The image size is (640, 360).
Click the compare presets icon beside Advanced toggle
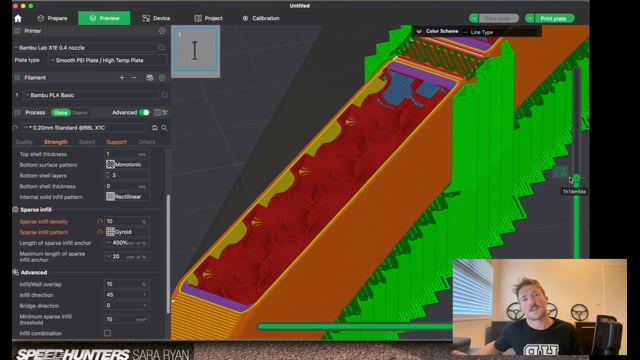pyautogui.click(x=158, y=113)
